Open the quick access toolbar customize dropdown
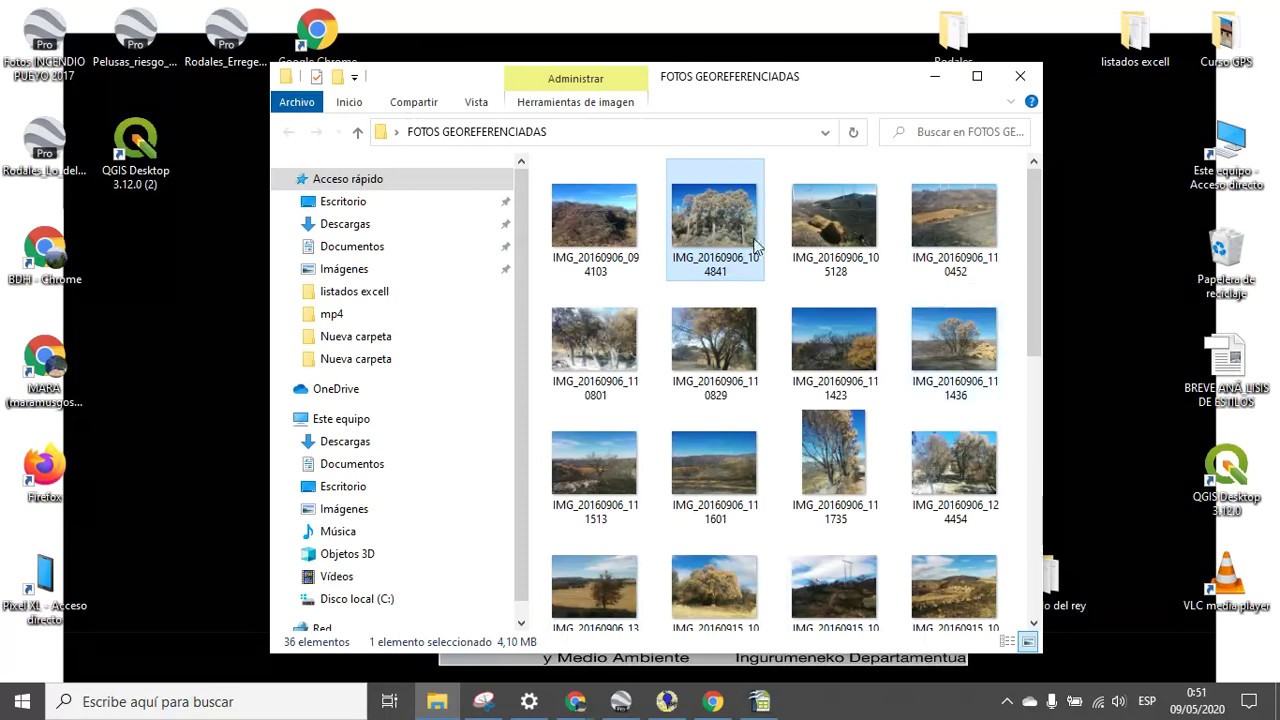Screen dimensions: 1280x720 pos(354,77)
